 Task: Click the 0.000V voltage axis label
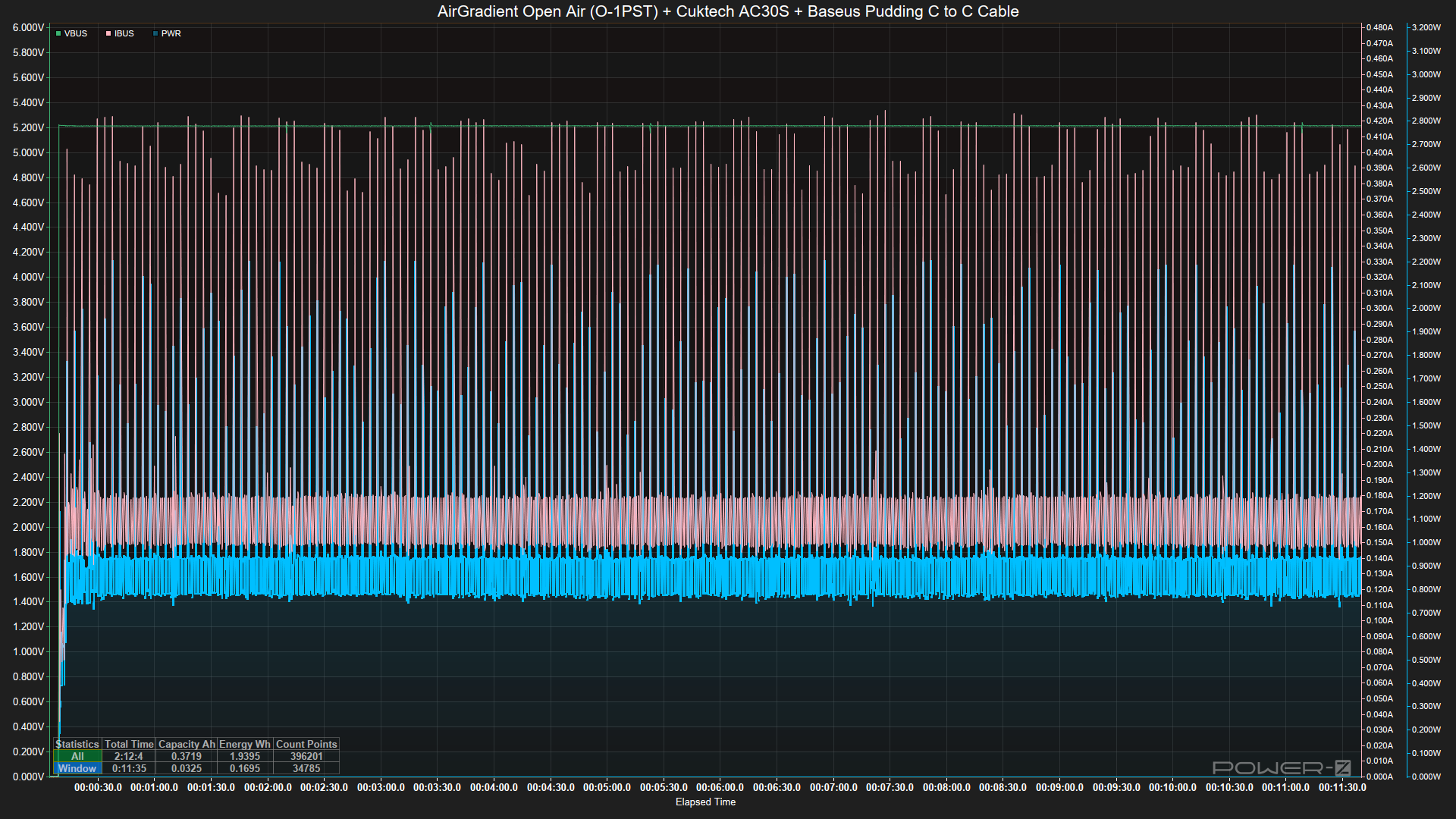tap(28, 777)
